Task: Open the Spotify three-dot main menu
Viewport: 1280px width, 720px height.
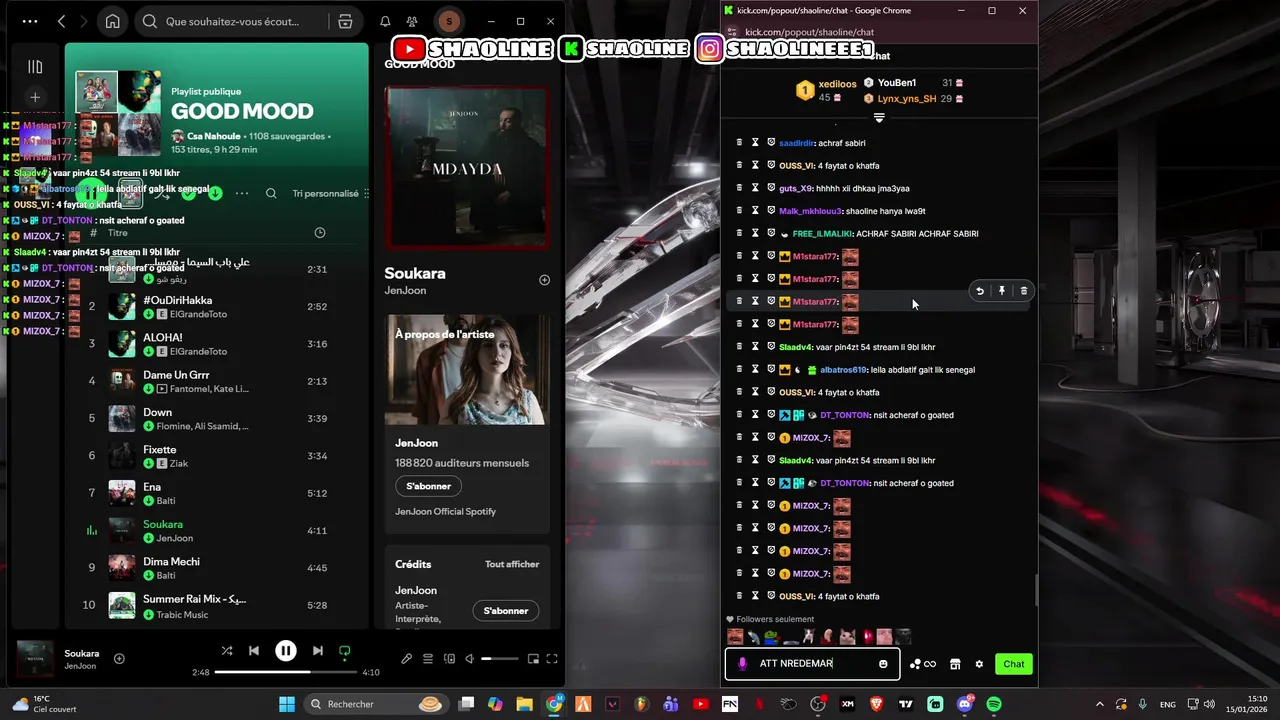Action: 30,21
